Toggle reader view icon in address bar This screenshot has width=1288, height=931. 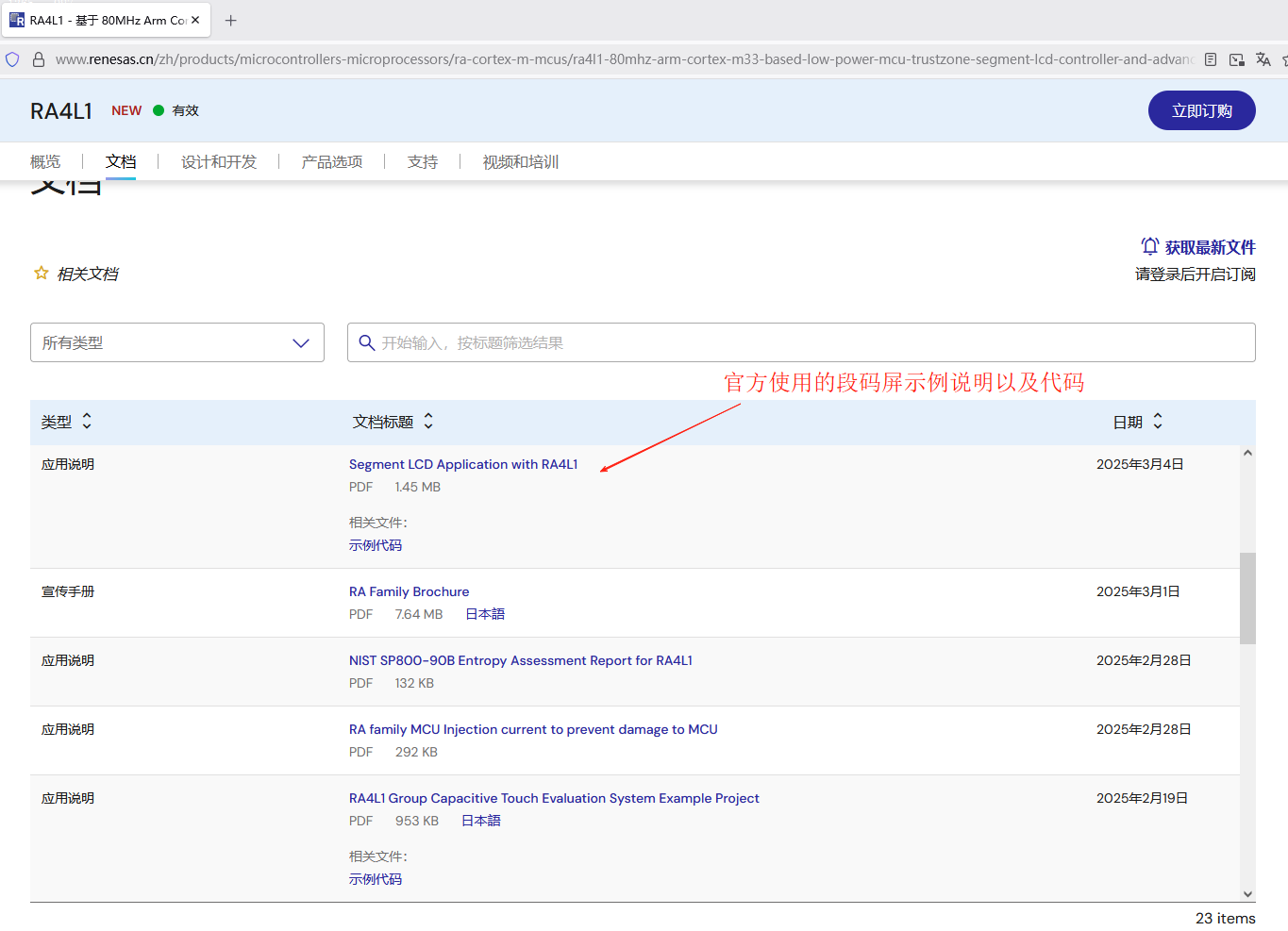(1211, 59)
